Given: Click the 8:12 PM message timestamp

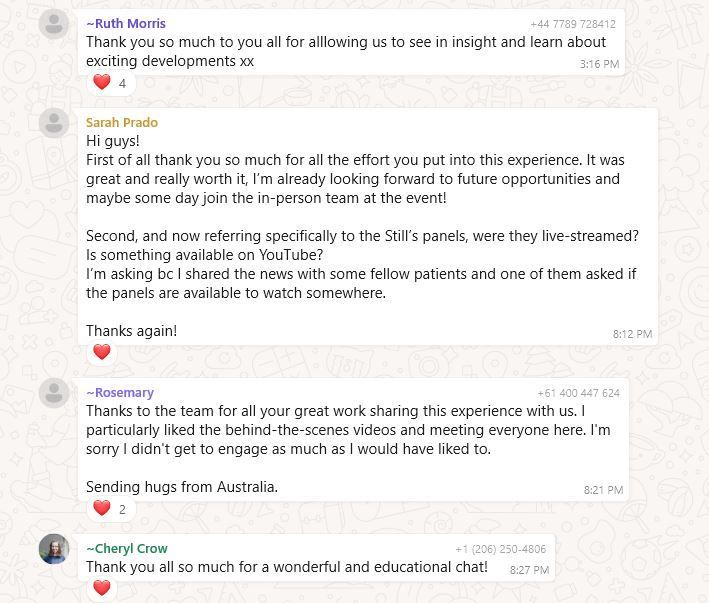Looking at the screenshot, I should (x=632, y=334).
